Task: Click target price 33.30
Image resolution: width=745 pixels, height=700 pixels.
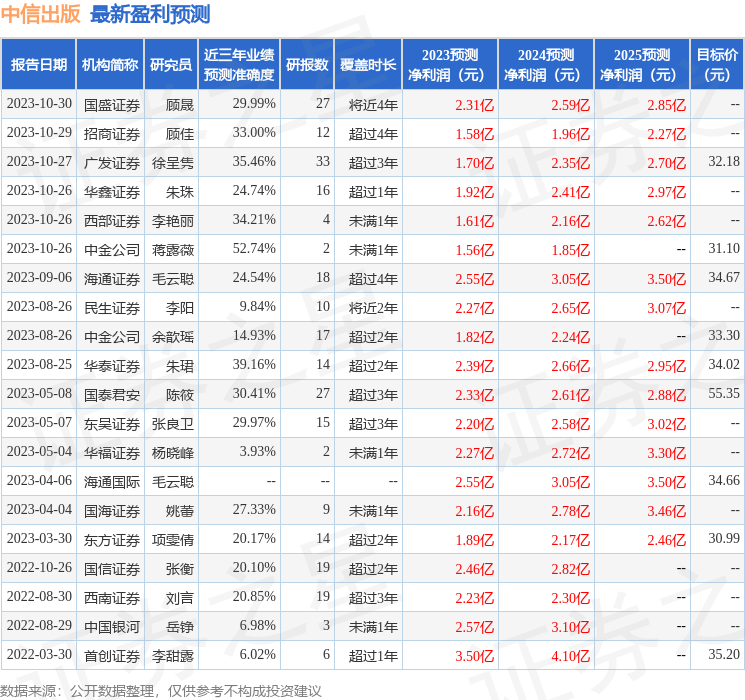Action: pos(724,336)
